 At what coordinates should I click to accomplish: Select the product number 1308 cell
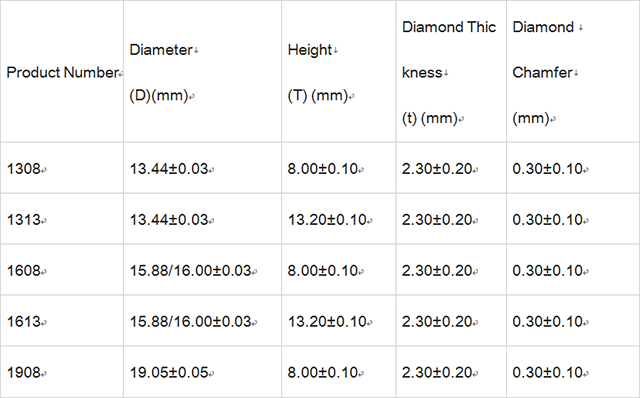tap(62, 168)
